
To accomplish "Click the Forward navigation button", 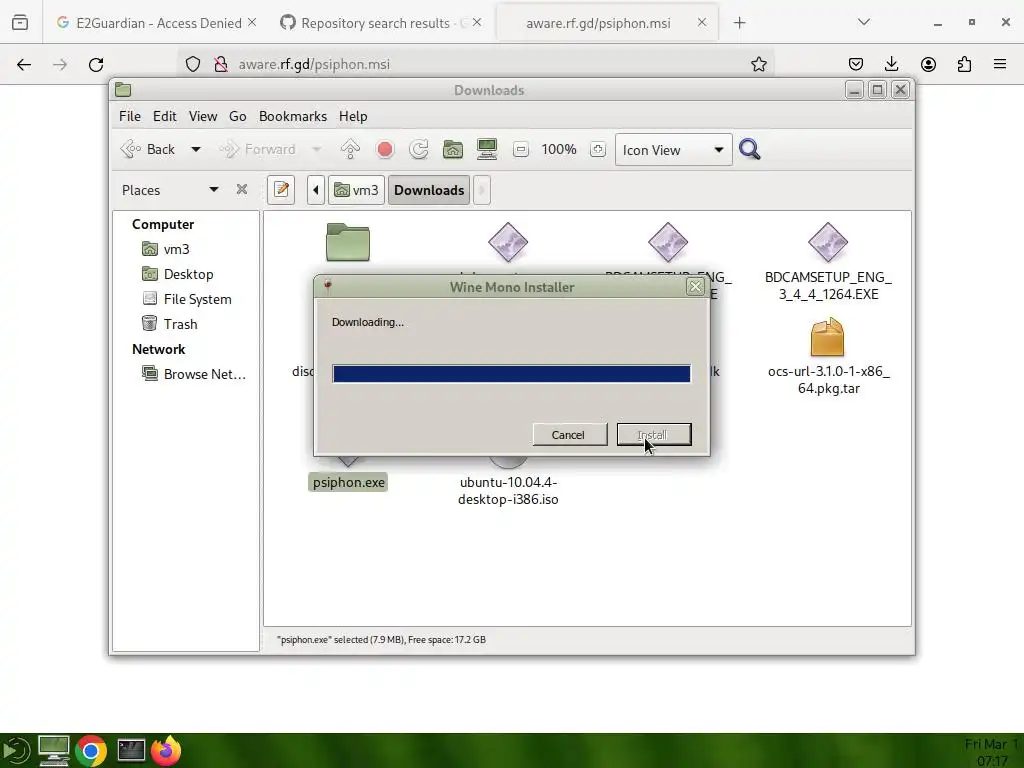I will click(257, 150).
